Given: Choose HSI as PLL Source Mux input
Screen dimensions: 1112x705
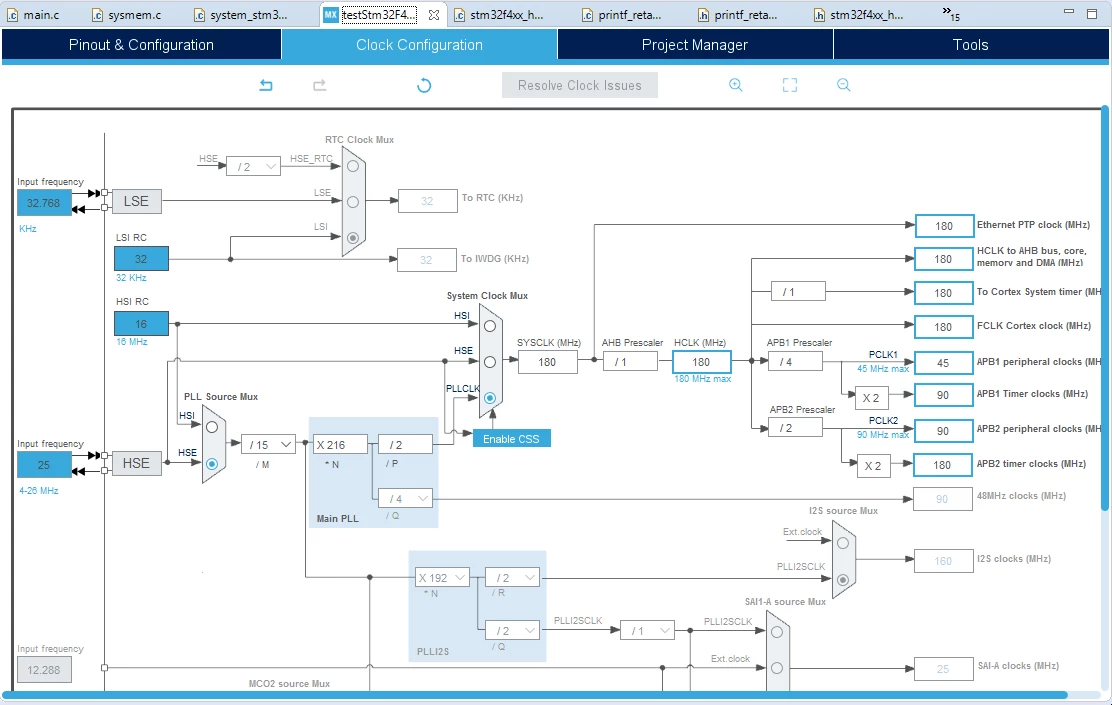Looking at the screenshot, I should pos(212,428).
